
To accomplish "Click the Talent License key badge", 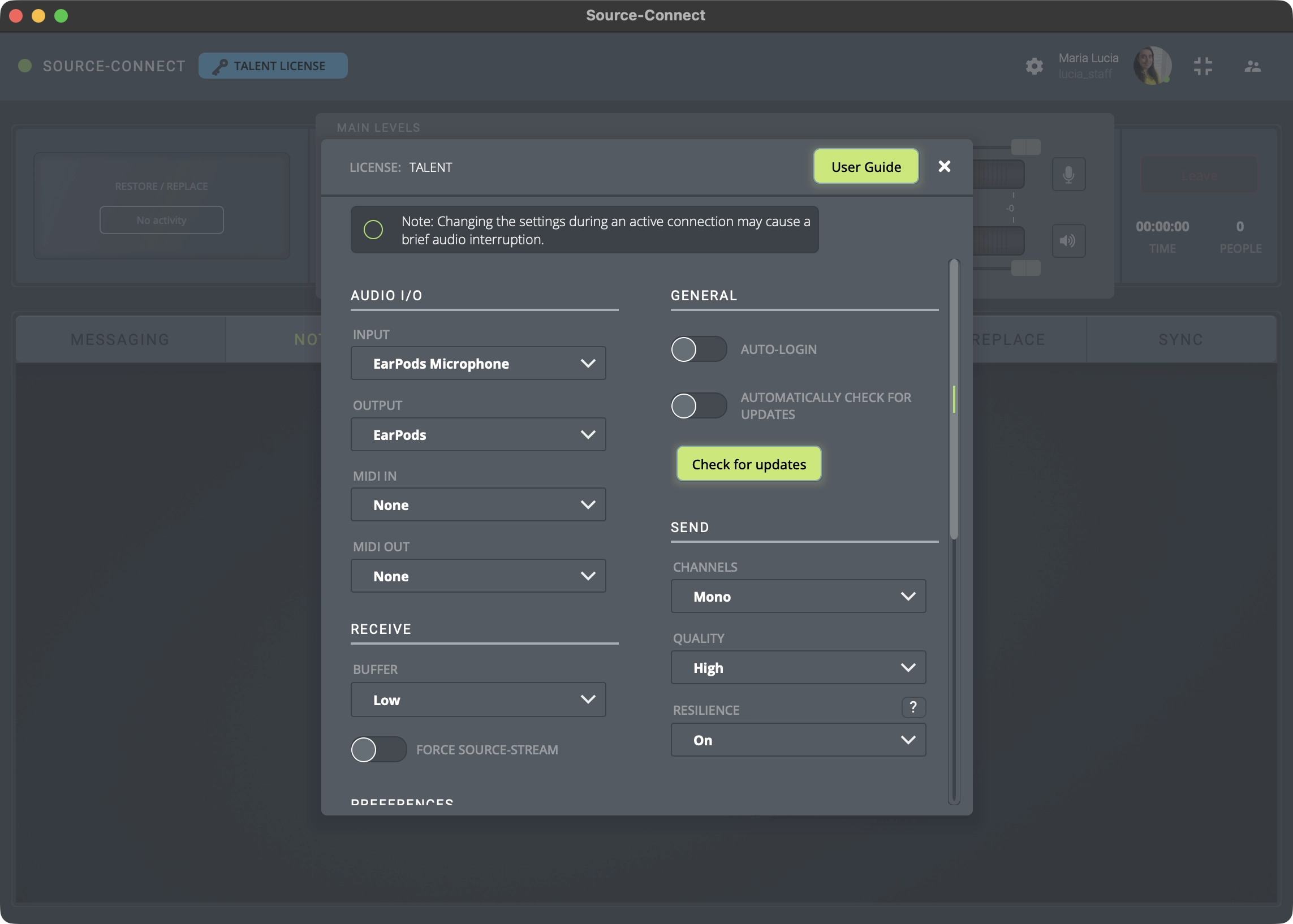I will tap(273, 66).
